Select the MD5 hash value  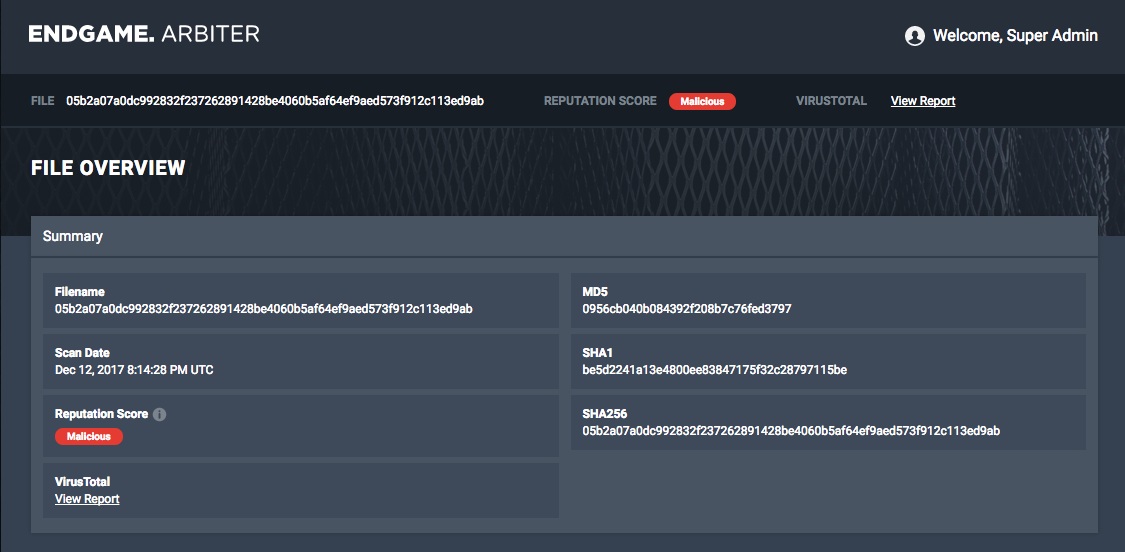pos(687,309)
